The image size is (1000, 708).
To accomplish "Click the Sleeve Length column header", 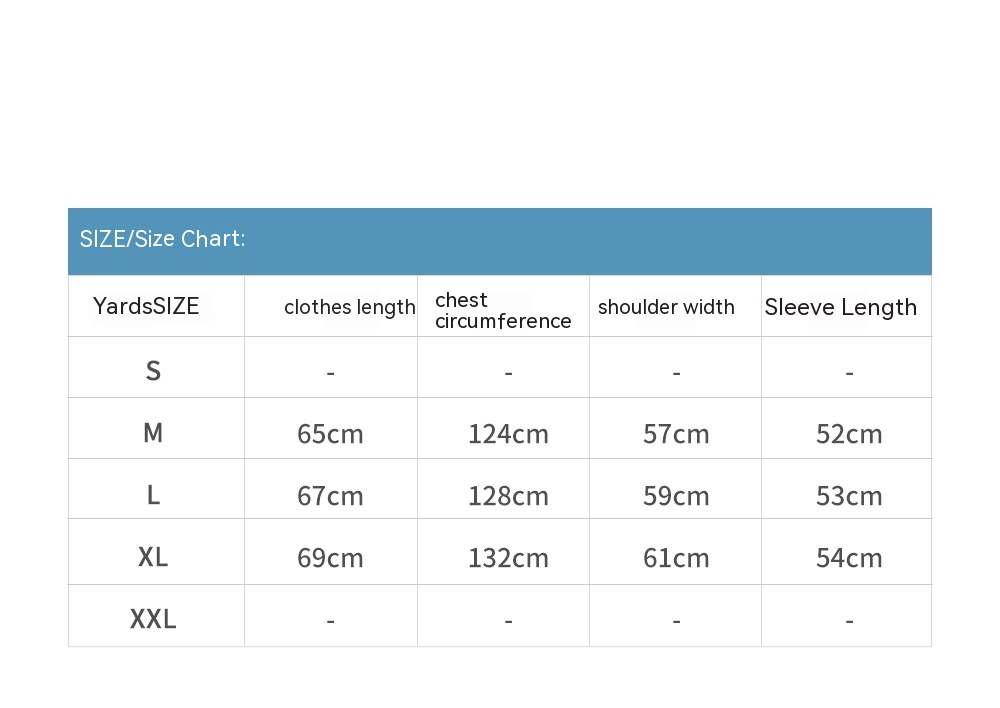I will click(840, 308).
